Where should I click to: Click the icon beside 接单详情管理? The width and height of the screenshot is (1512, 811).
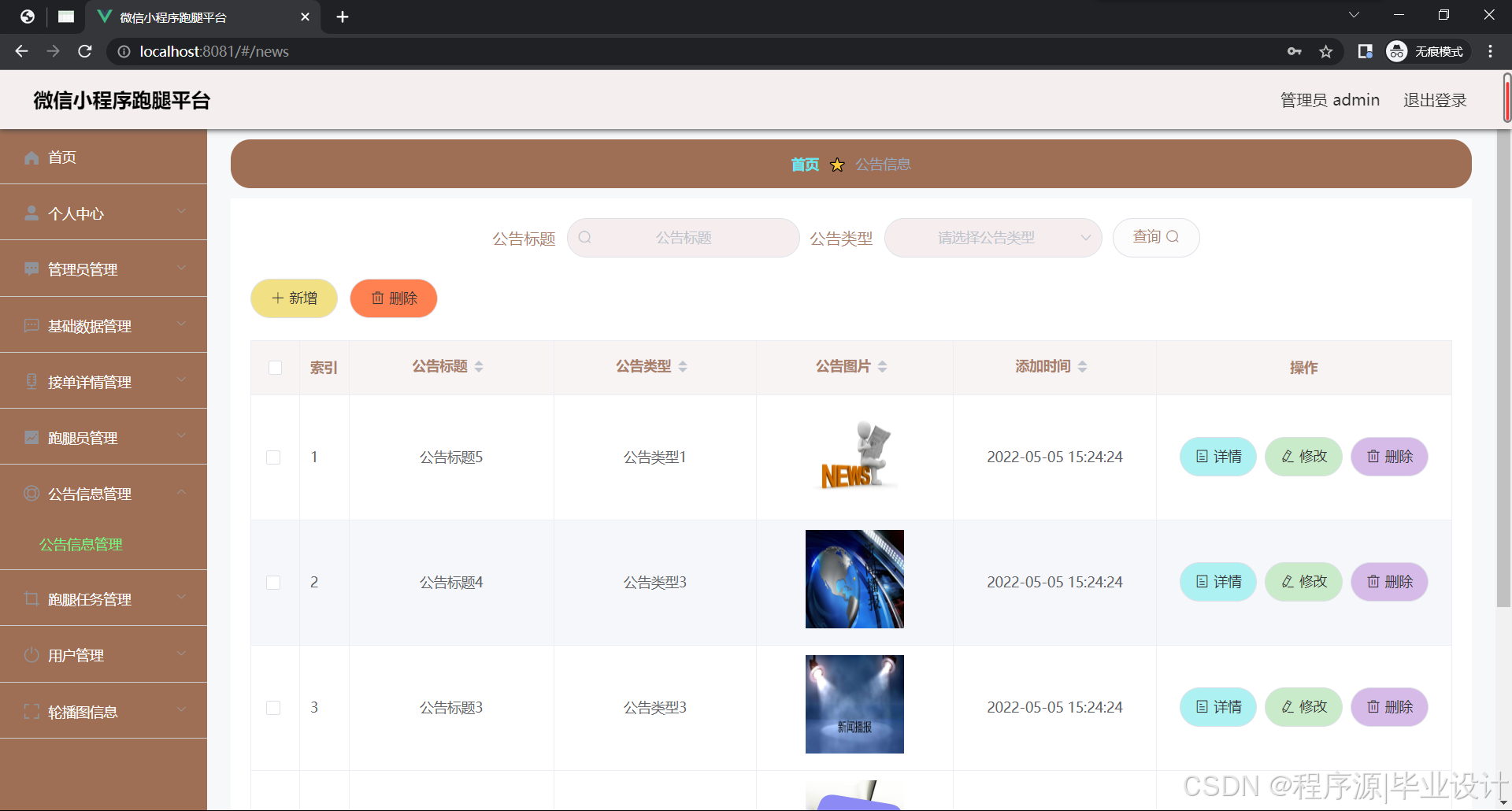pyautogui.click(x=31, y=382)
